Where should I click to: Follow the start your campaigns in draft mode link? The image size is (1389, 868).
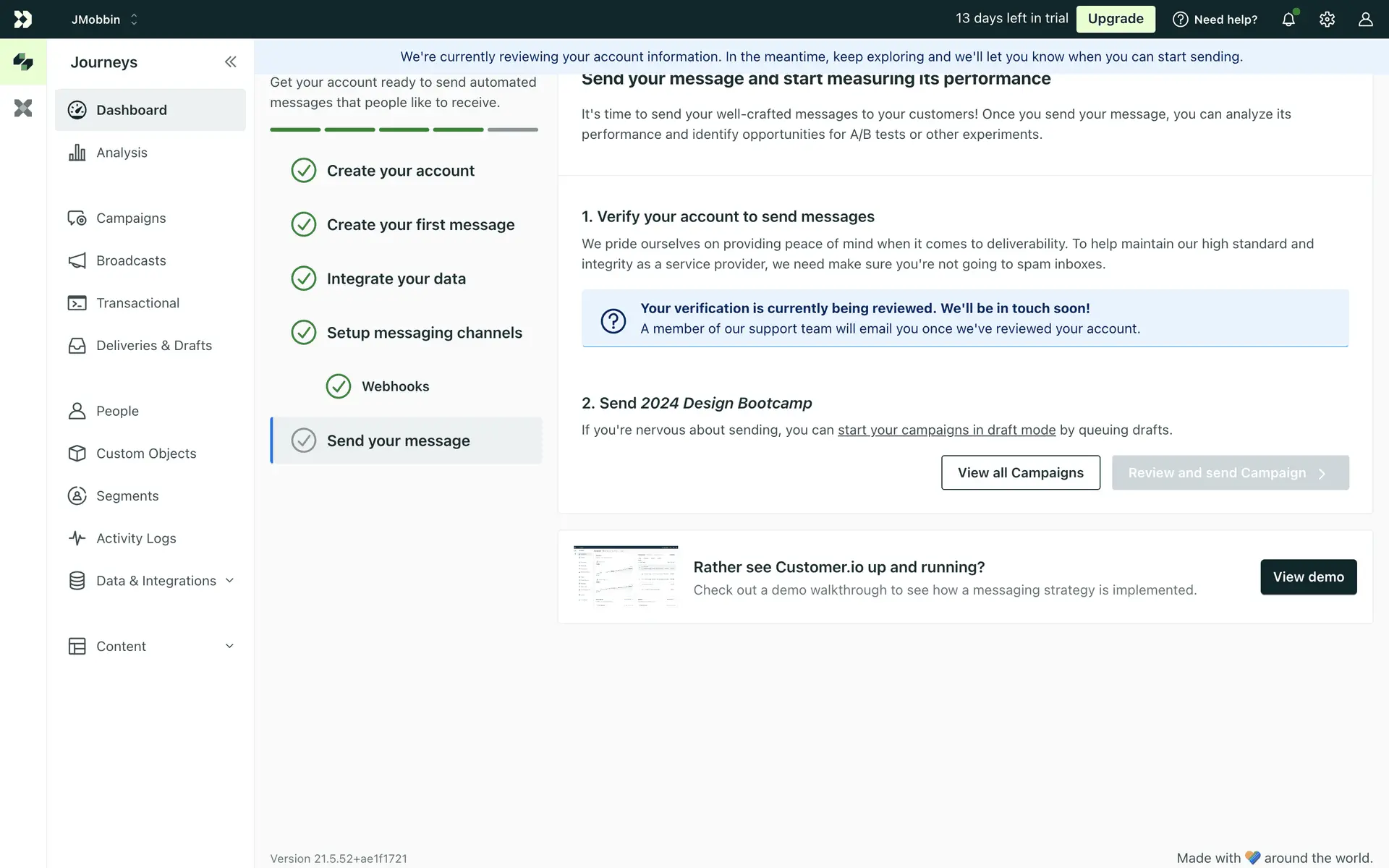pyautogui.click(x=946, y=430)
